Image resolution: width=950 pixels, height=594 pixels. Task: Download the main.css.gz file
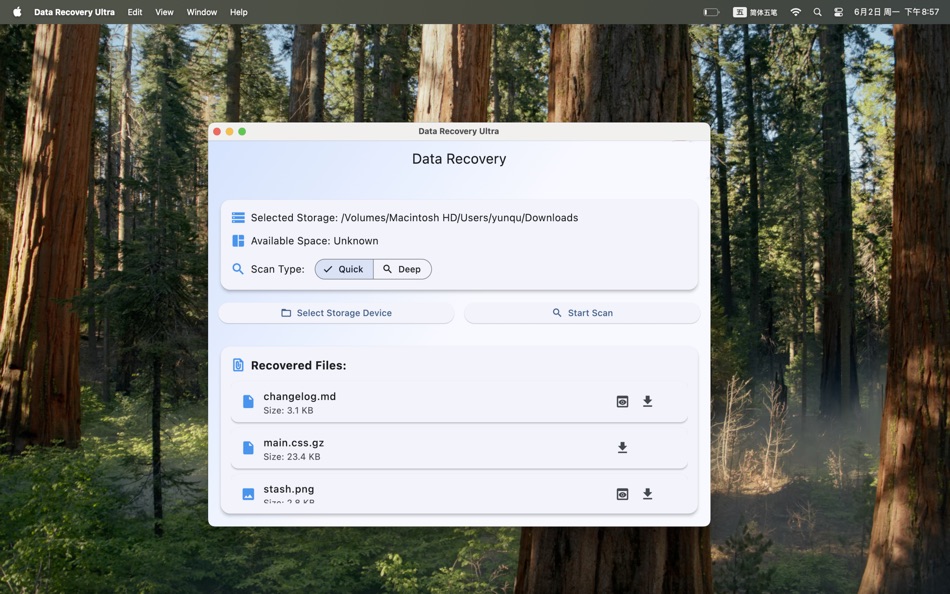click(622, 447)
